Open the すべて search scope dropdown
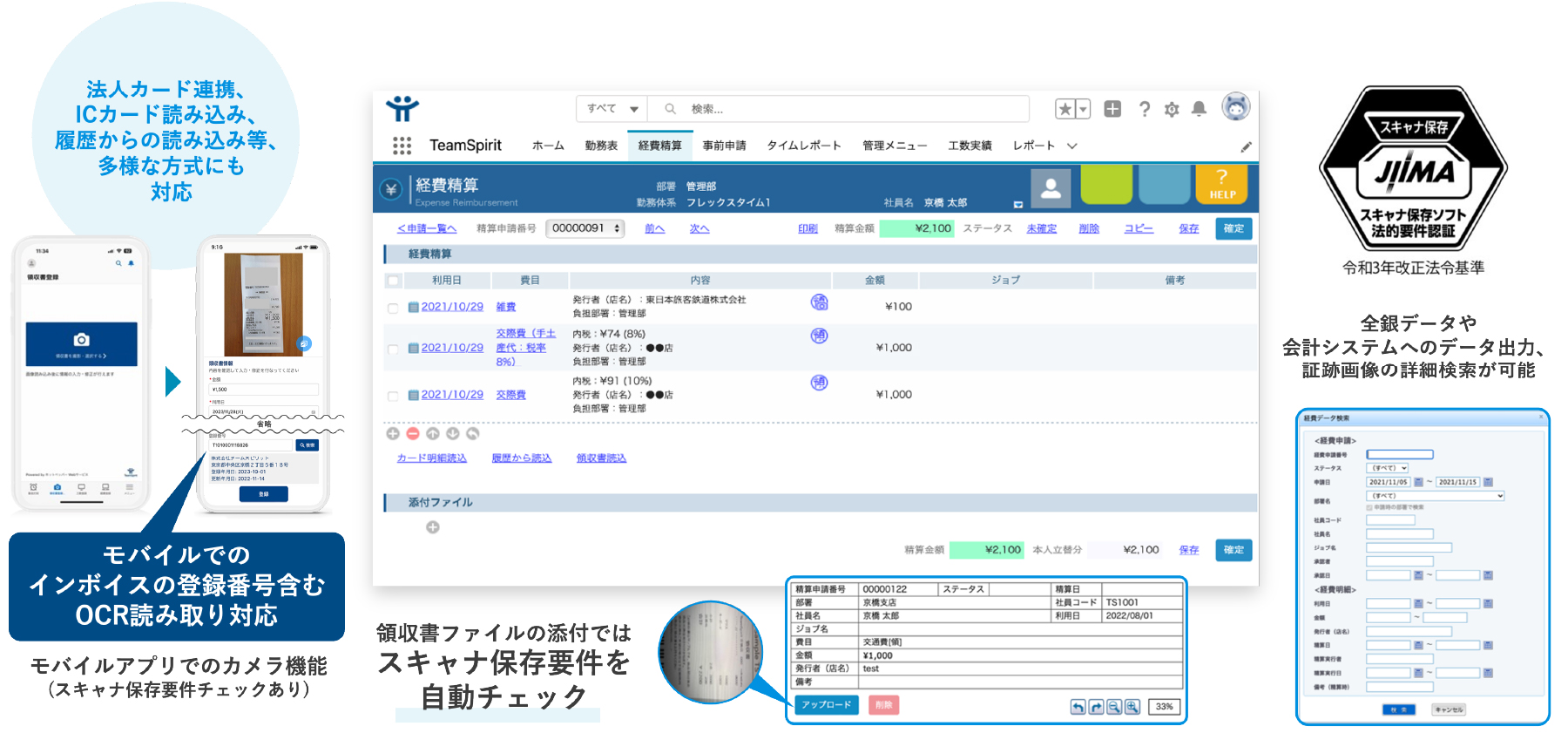Viewport: 1568px width, 733px height. click(612, 109)
